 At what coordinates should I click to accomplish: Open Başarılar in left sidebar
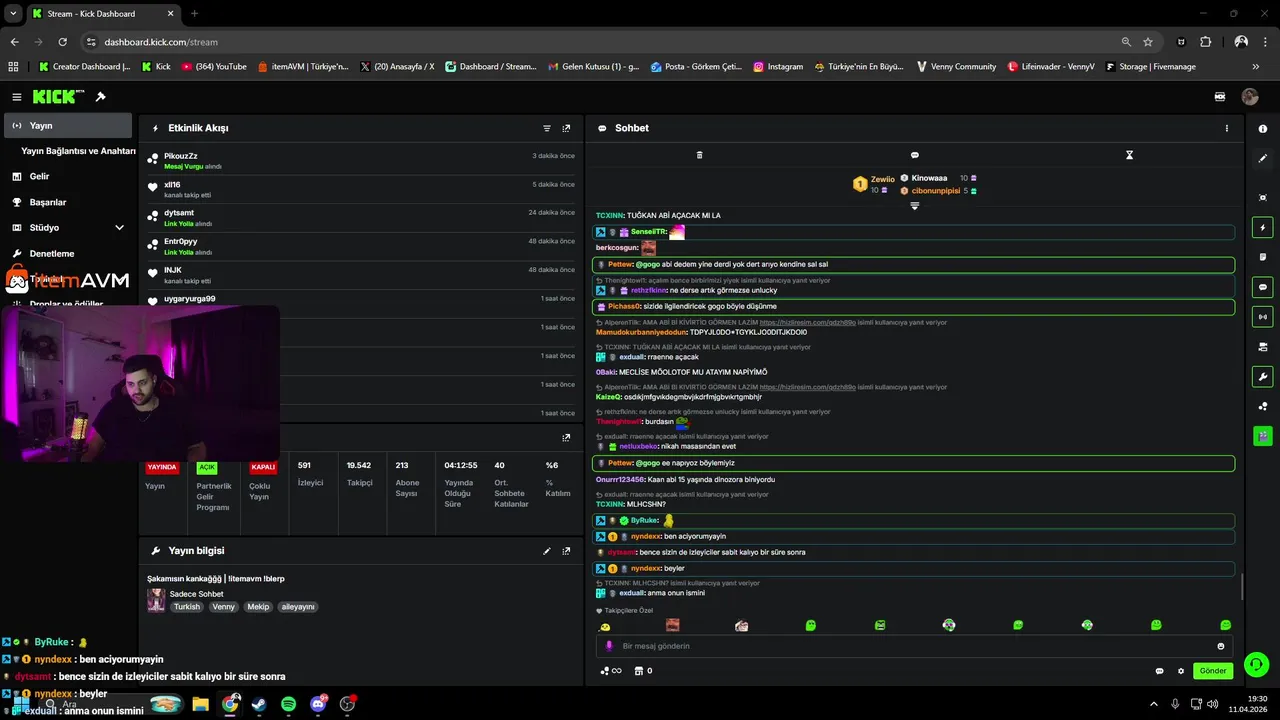click(x=68, y=202)
